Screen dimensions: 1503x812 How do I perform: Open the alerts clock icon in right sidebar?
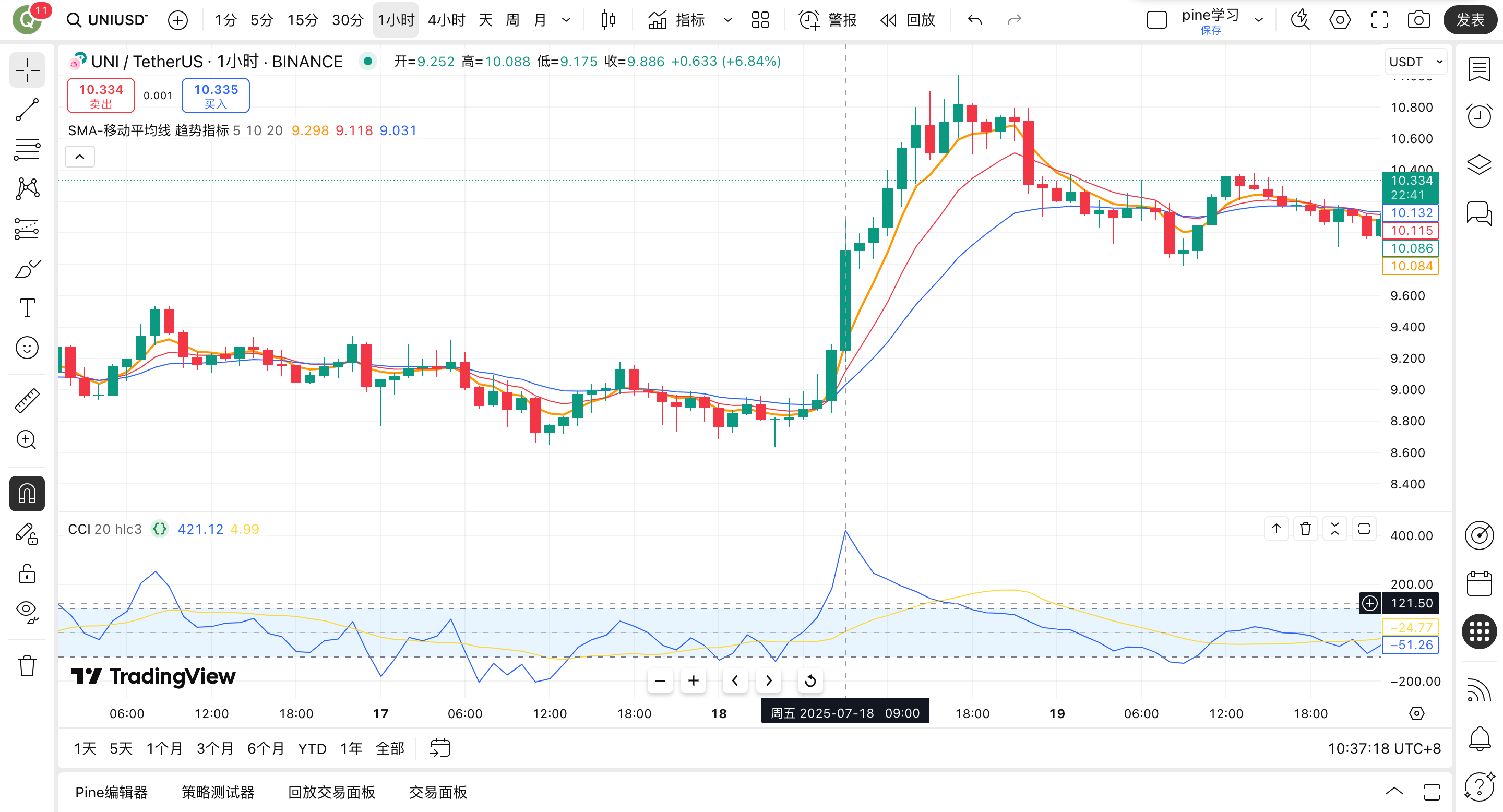click(1479, 116)
